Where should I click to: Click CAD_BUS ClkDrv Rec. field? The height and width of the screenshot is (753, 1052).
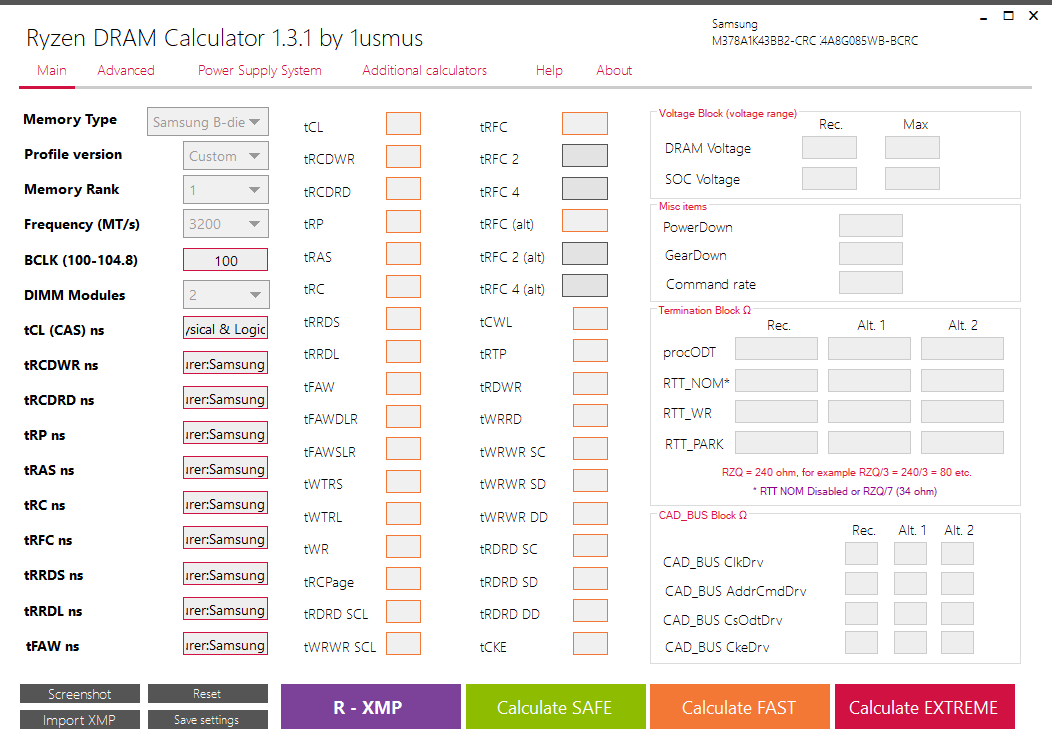(x=861, y=554)
